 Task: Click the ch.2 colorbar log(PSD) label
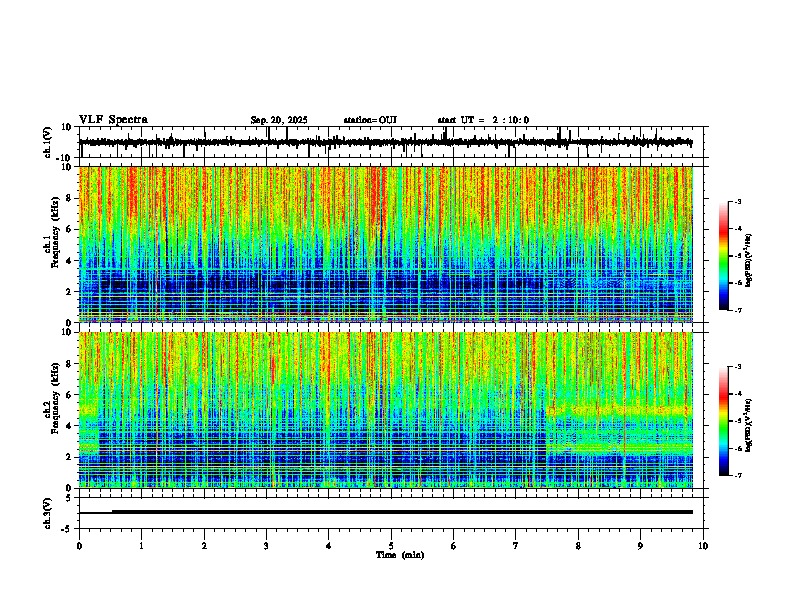click(x=748, y=425)
